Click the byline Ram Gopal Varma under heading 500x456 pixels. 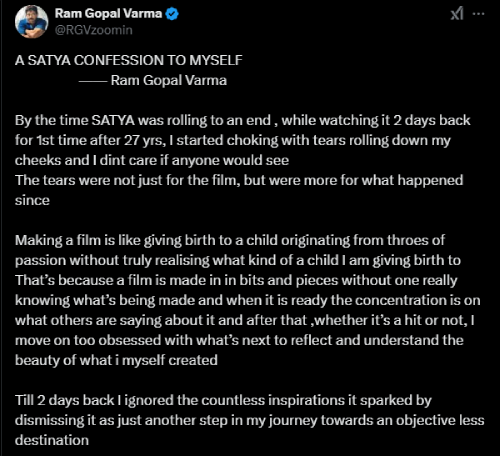[x=169, y=80]
